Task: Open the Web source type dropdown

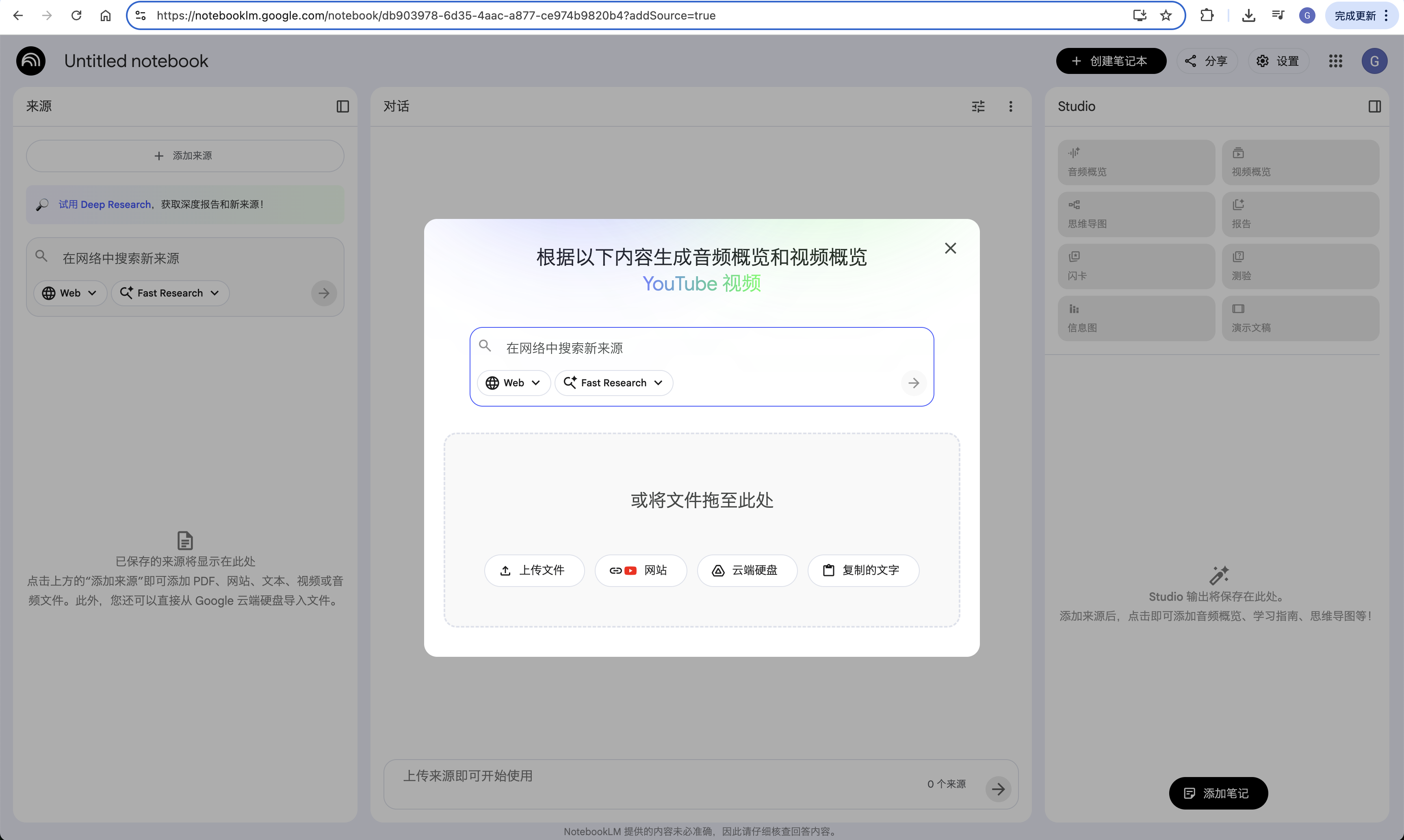Action: click(x=513, y=383)
